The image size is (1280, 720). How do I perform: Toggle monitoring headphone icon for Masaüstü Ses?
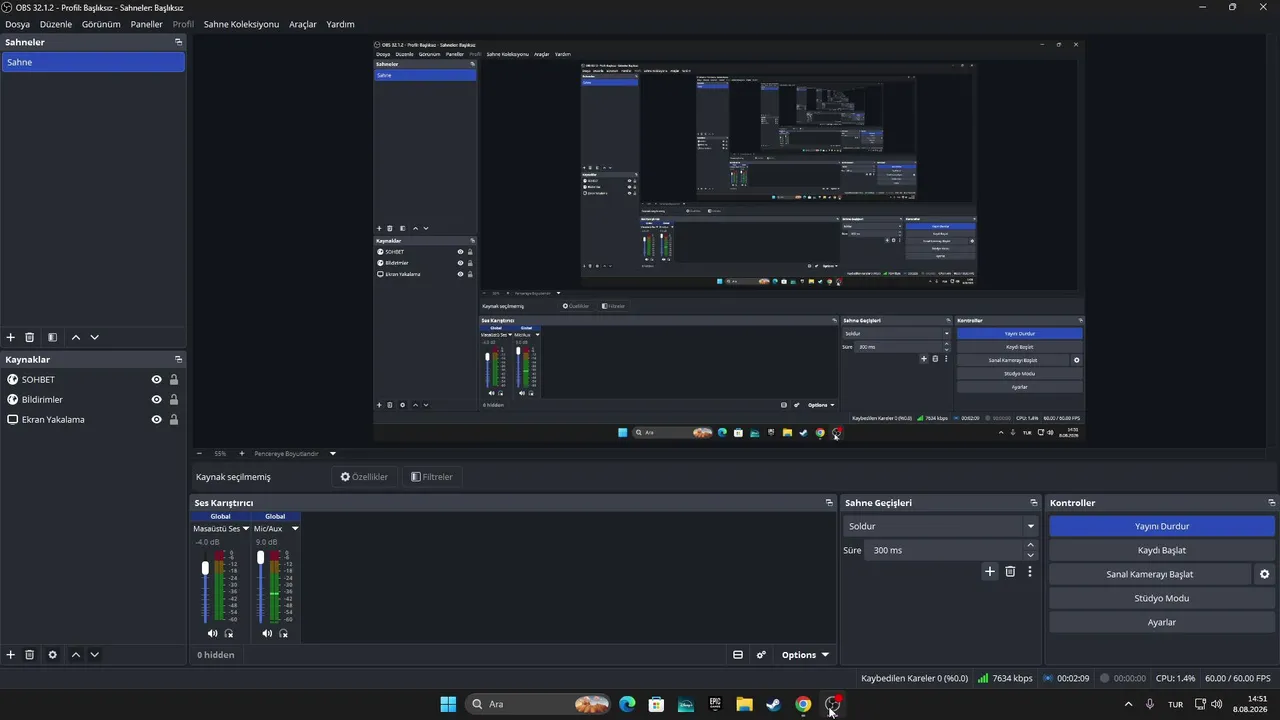(229, 633)
